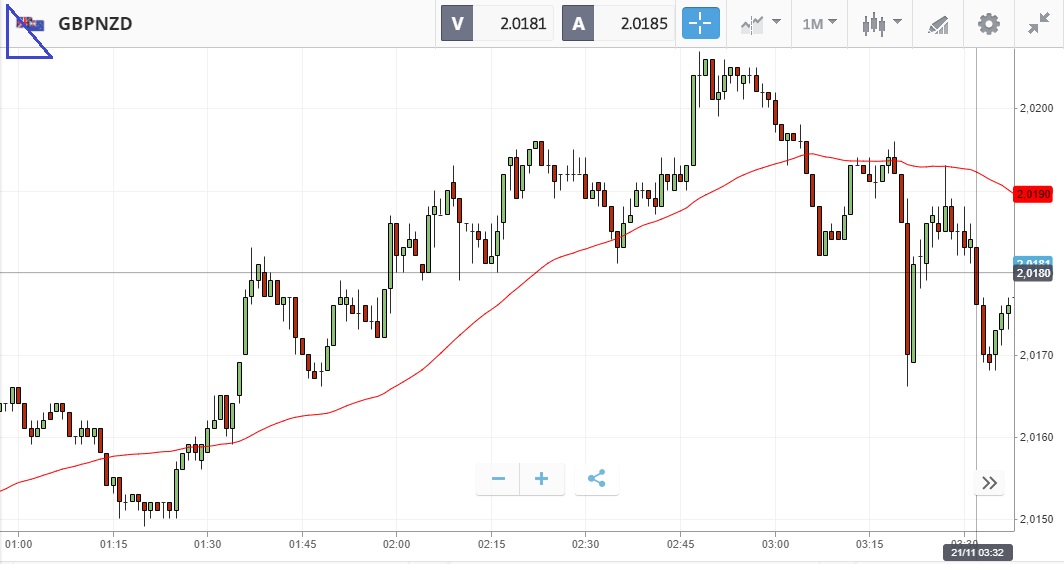Click the collapse chart arrows icon
Viewport: 1064px width, 564px height.
1038,23
